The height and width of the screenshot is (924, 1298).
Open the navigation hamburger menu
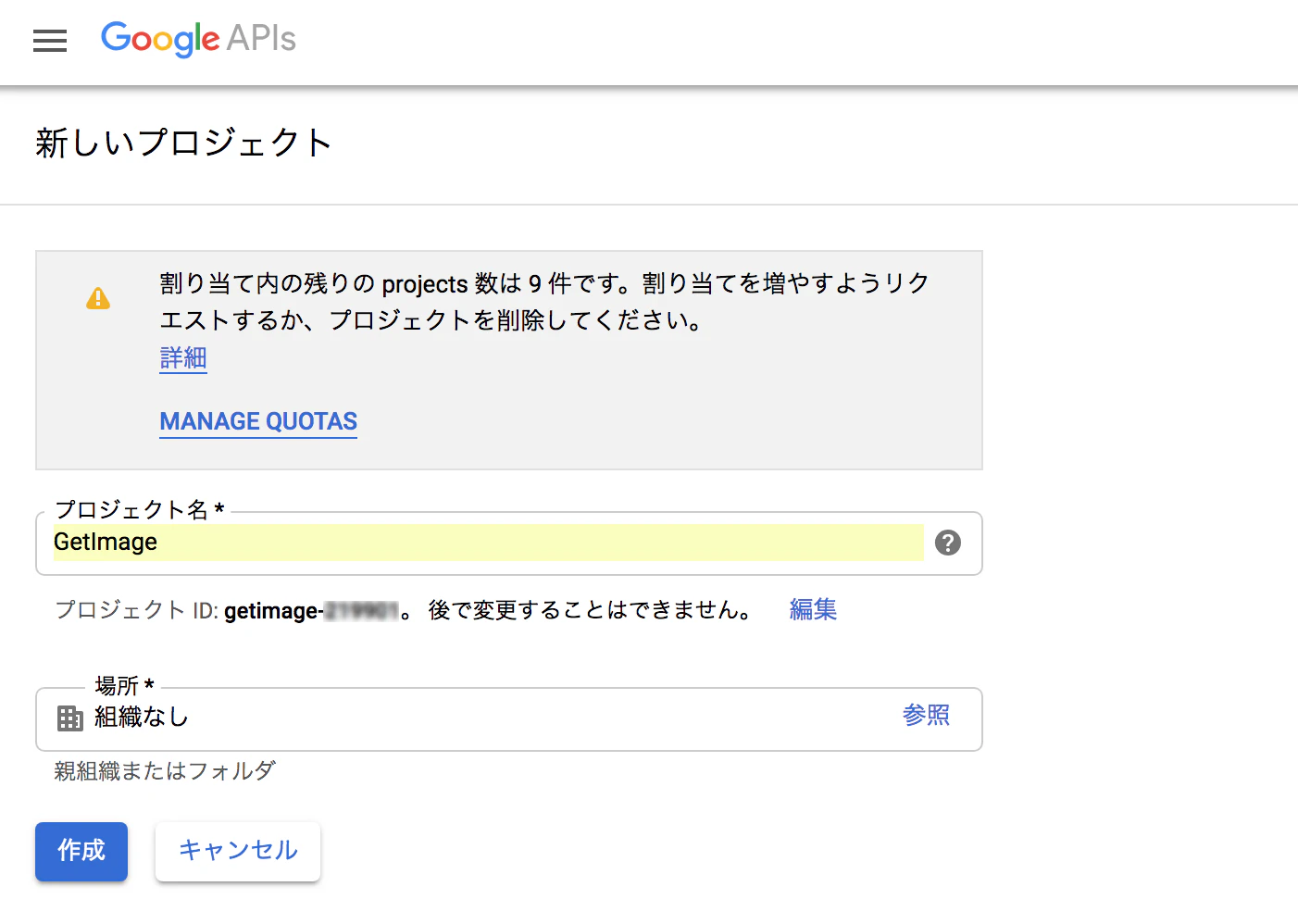click(49, 41)
